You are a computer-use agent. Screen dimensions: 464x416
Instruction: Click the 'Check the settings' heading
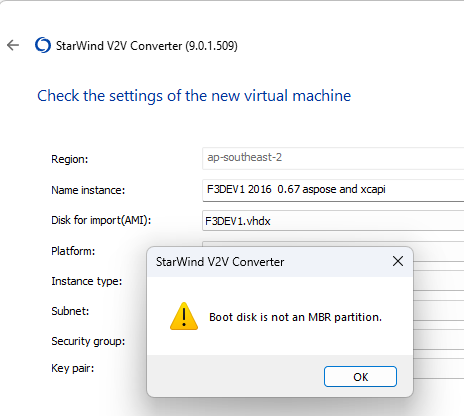pos(194,96)
